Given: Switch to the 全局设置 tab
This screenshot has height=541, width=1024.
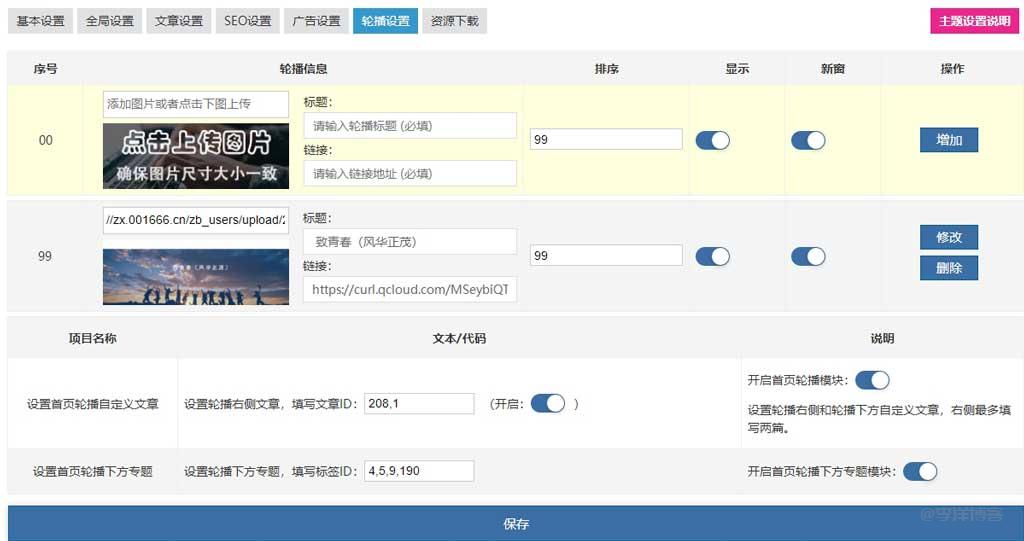Looking at the screenshot, I should click(x=109, y=21).
